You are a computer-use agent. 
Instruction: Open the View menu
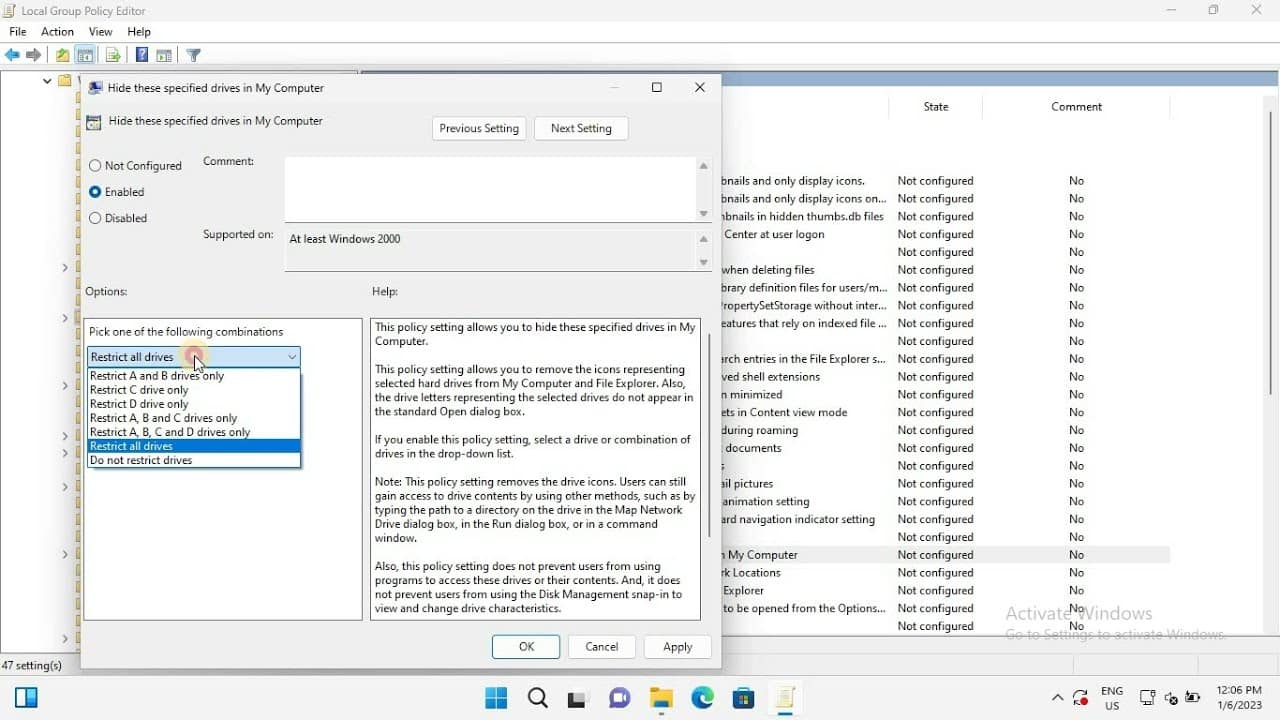[100, 31]
